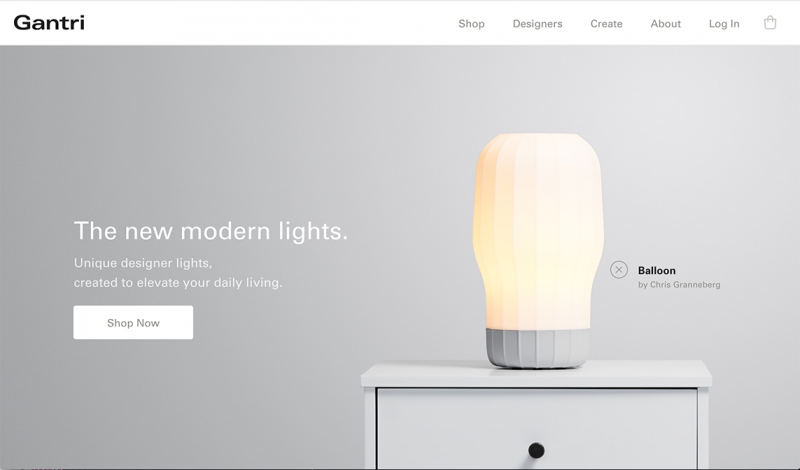This screenshot has width=800, height=470.
Task: Click the glowing Balloon lamp shade
Action: click(x=538, y=231)
